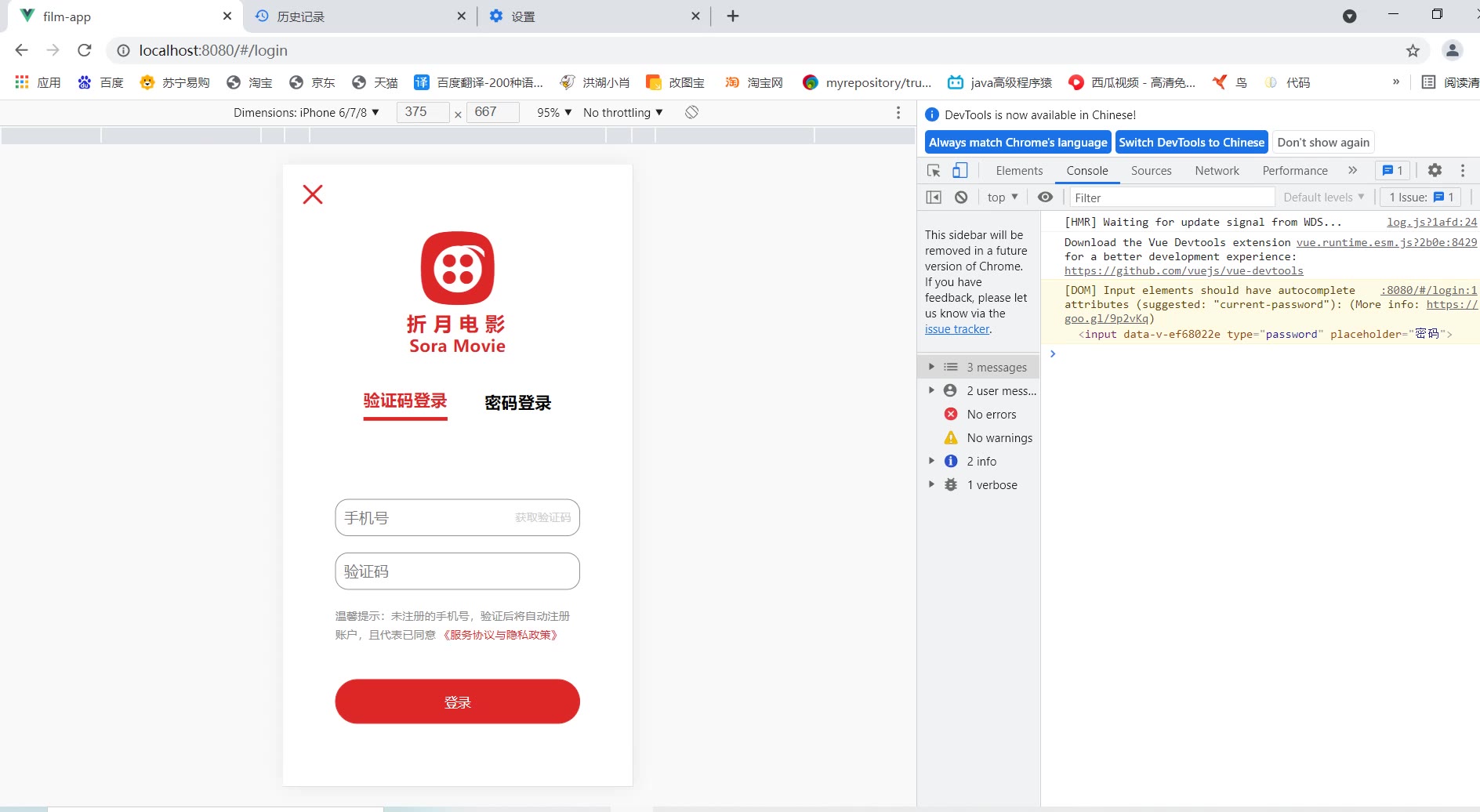This screenshot has height=812, width=1480.
Task: Click the 1 Issue badge
Action: (x=1420, y=198)
